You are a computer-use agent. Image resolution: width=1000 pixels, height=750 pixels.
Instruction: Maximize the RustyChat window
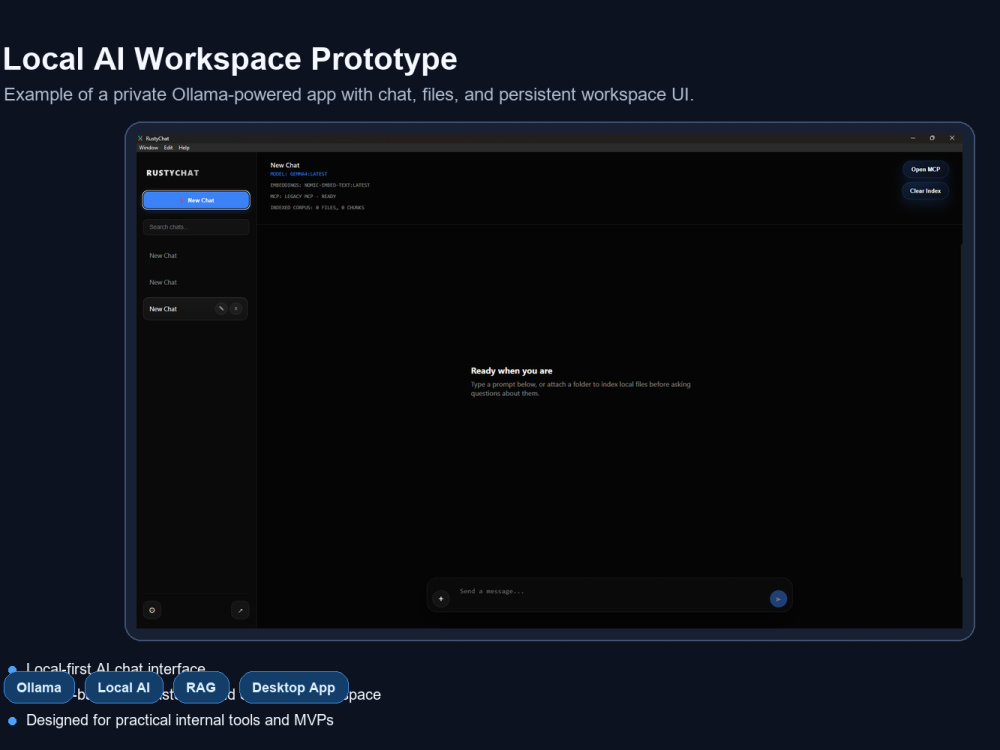click(932, 138)
